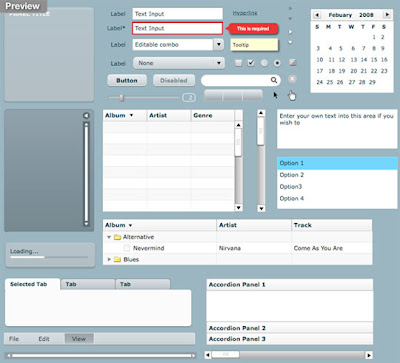Viewport: 400px width, 363px height.
Task: Open the None dropdown list
Action: [x=178, y=63]
